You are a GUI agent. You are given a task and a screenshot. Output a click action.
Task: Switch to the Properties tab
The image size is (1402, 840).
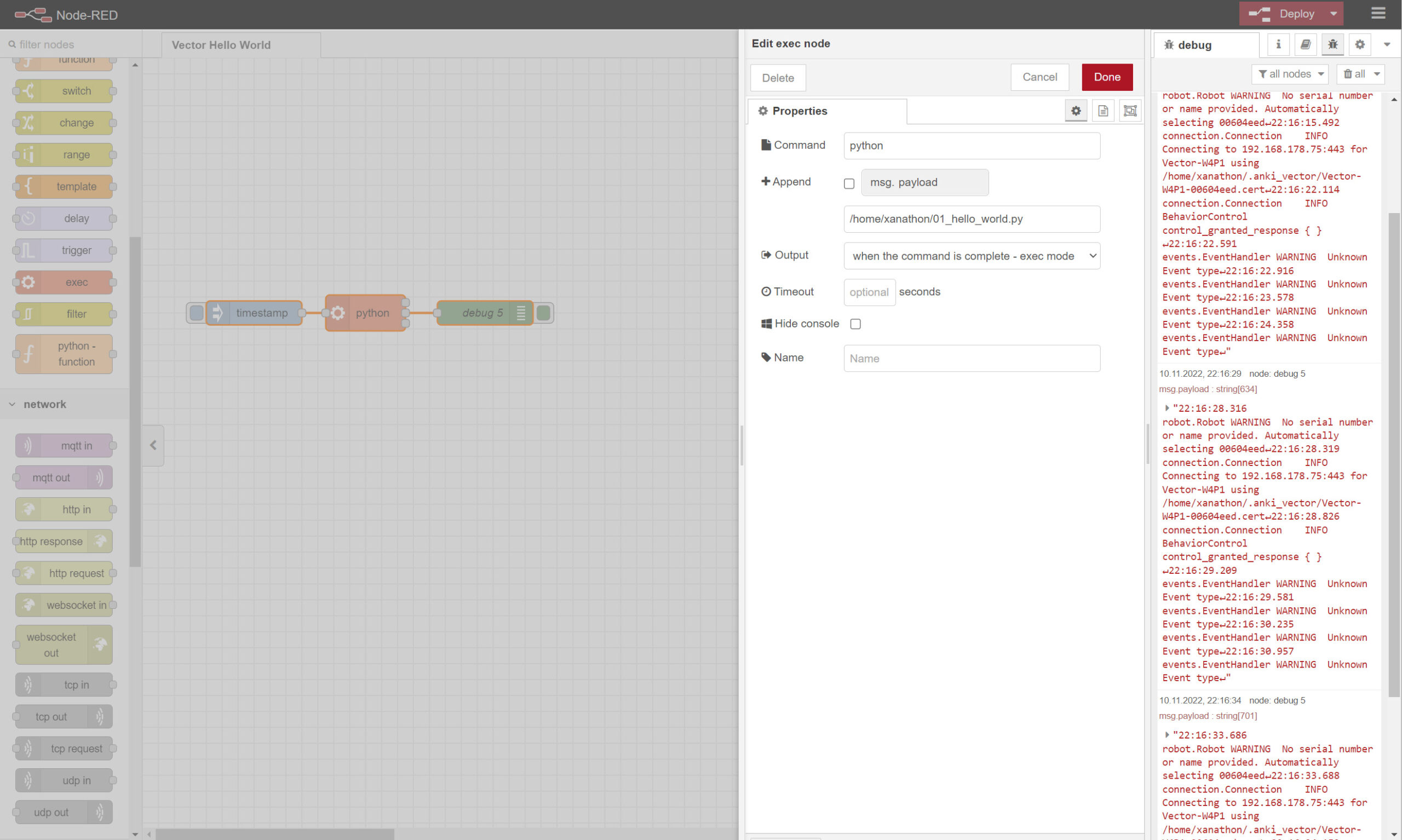click(826, 111)
